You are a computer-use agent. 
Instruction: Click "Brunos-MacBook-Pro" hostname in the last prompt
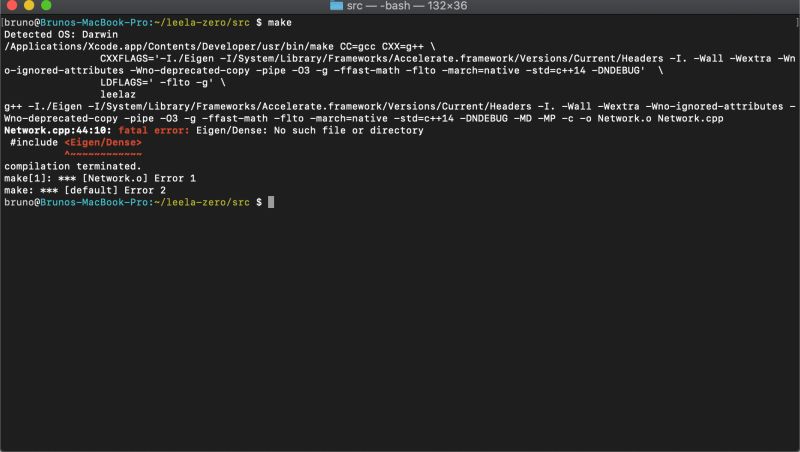[x=94, y=203]
